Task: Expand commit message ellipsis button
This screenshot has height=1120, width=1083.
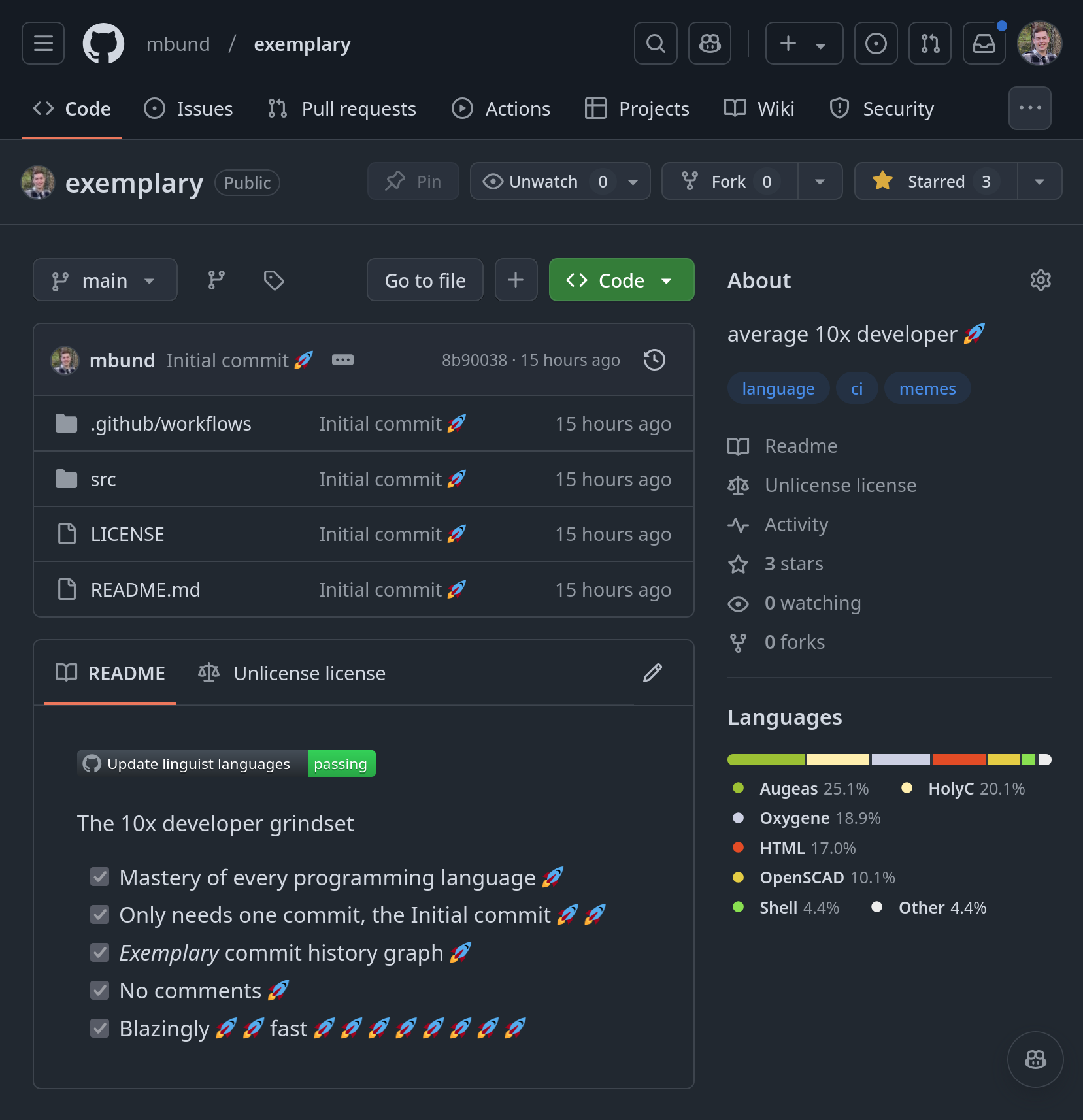Action: click(x=342, y=360)
